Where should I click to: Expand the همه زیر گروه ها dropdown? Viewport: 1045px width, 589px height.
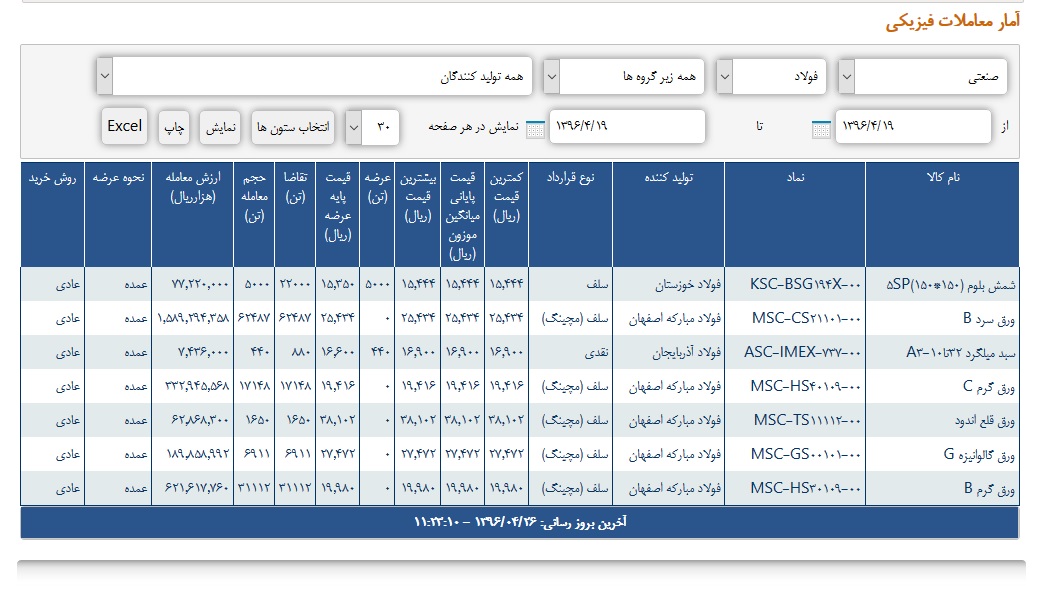pos(551,76)
